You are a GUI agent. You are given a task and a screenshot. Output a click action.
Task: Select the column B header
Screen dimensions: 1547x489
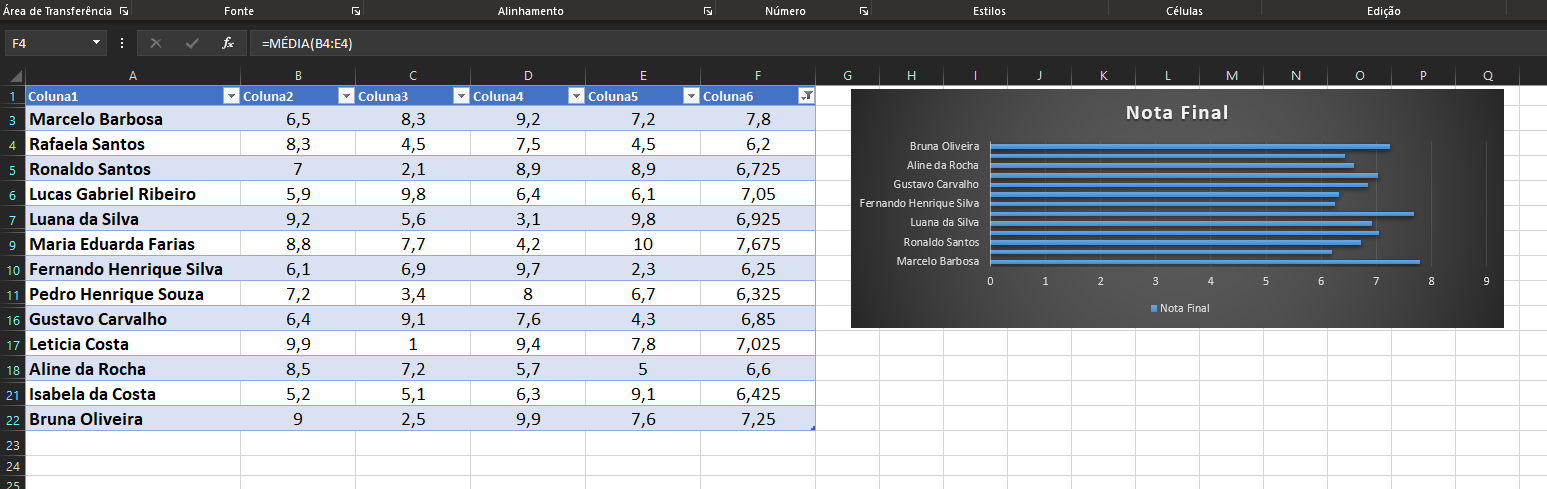(298, 76)
